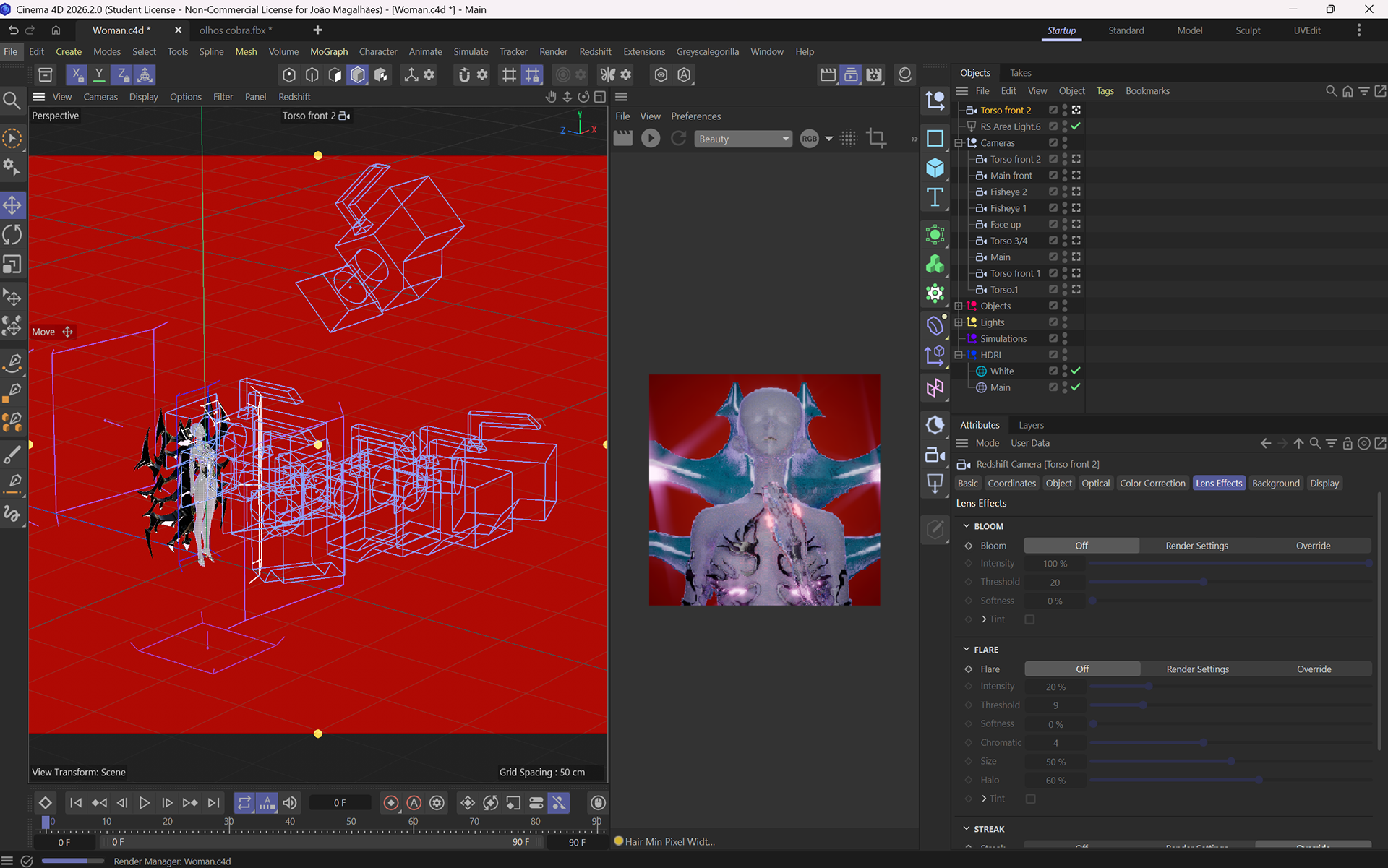Open the Color Correction attribute tab
The image size is (1388, 868).
point(1152,484)
